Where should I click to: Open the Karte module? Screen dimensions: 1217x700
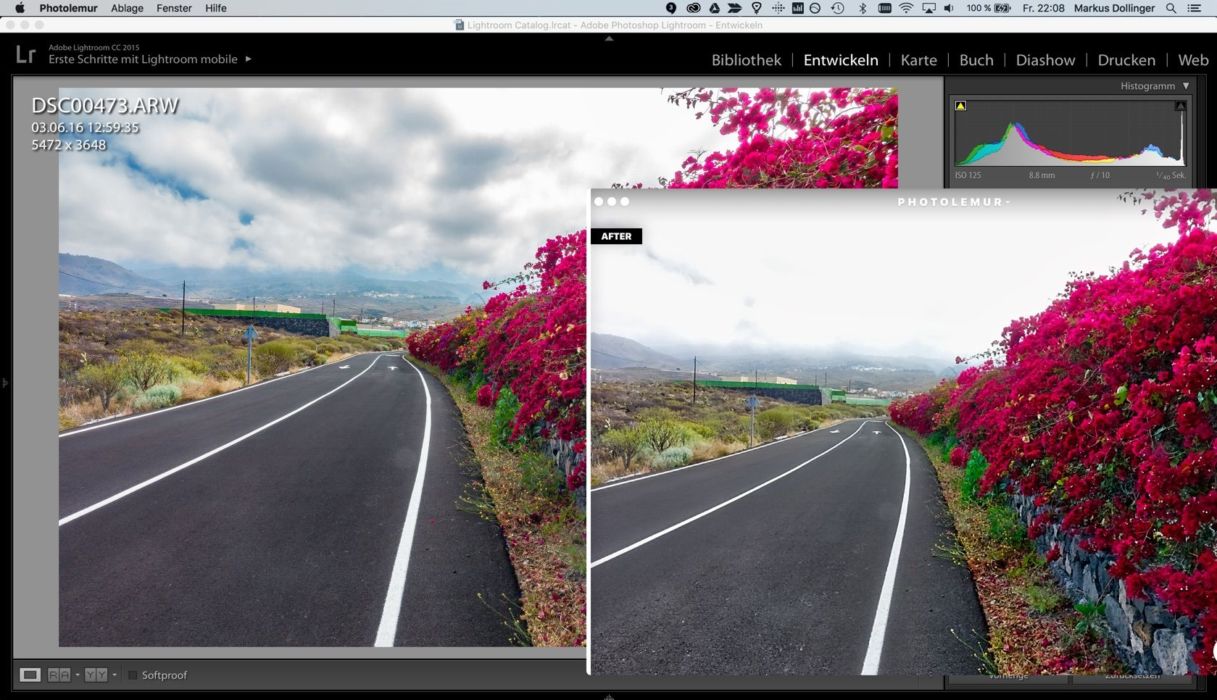(x=918, y=60)
